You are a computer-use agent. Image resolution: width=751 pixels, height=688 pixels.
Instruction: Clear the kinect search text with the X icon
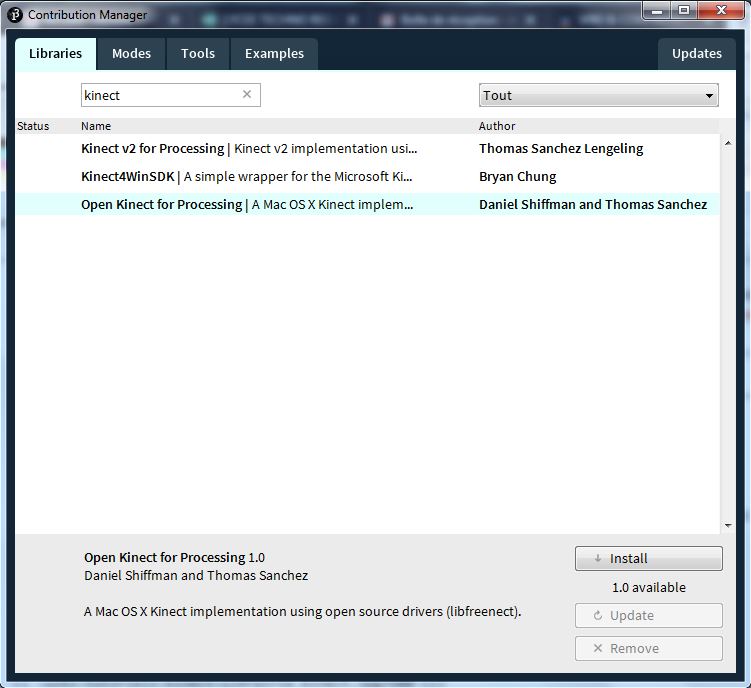click(247, 95)
